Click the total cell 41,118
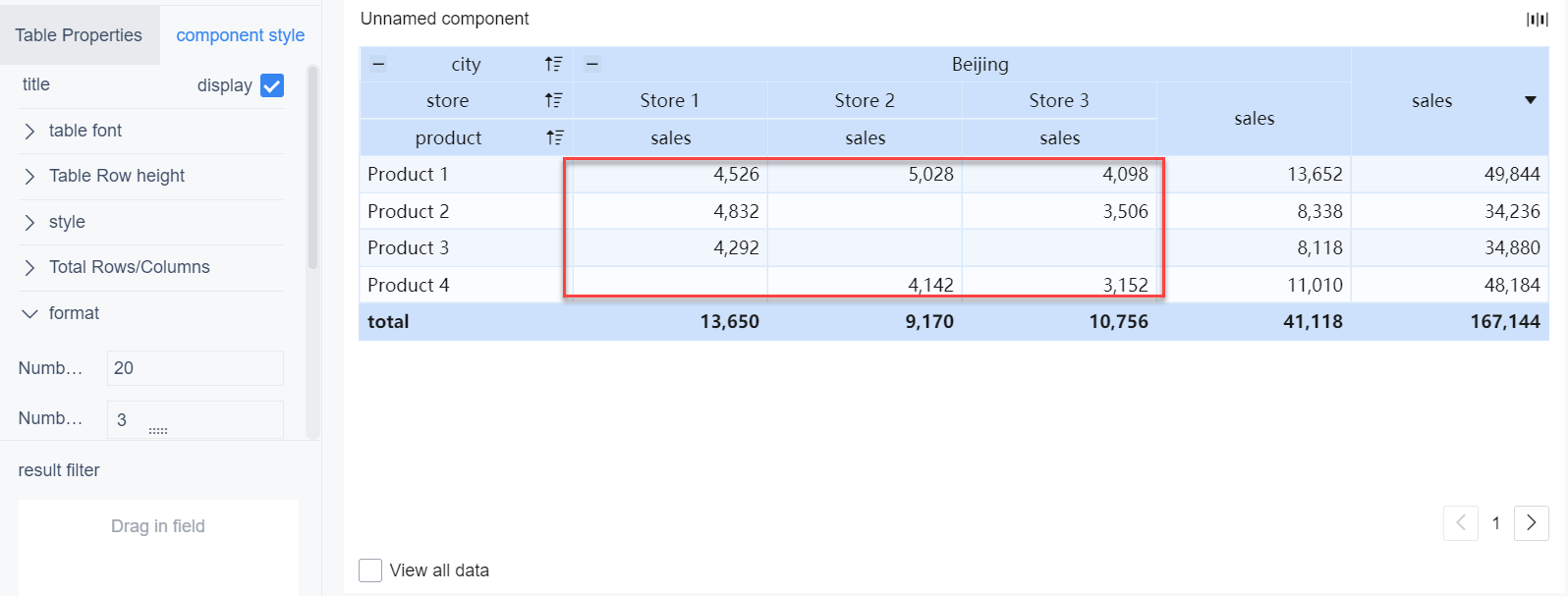The image size is (1568, 596). tap(1254, 321)
